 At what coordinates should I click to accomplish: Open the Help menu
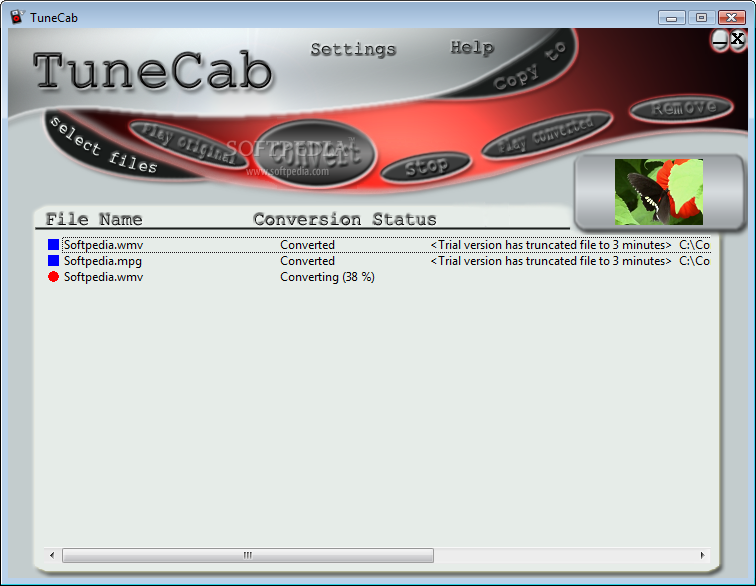(x=472, y=47)
